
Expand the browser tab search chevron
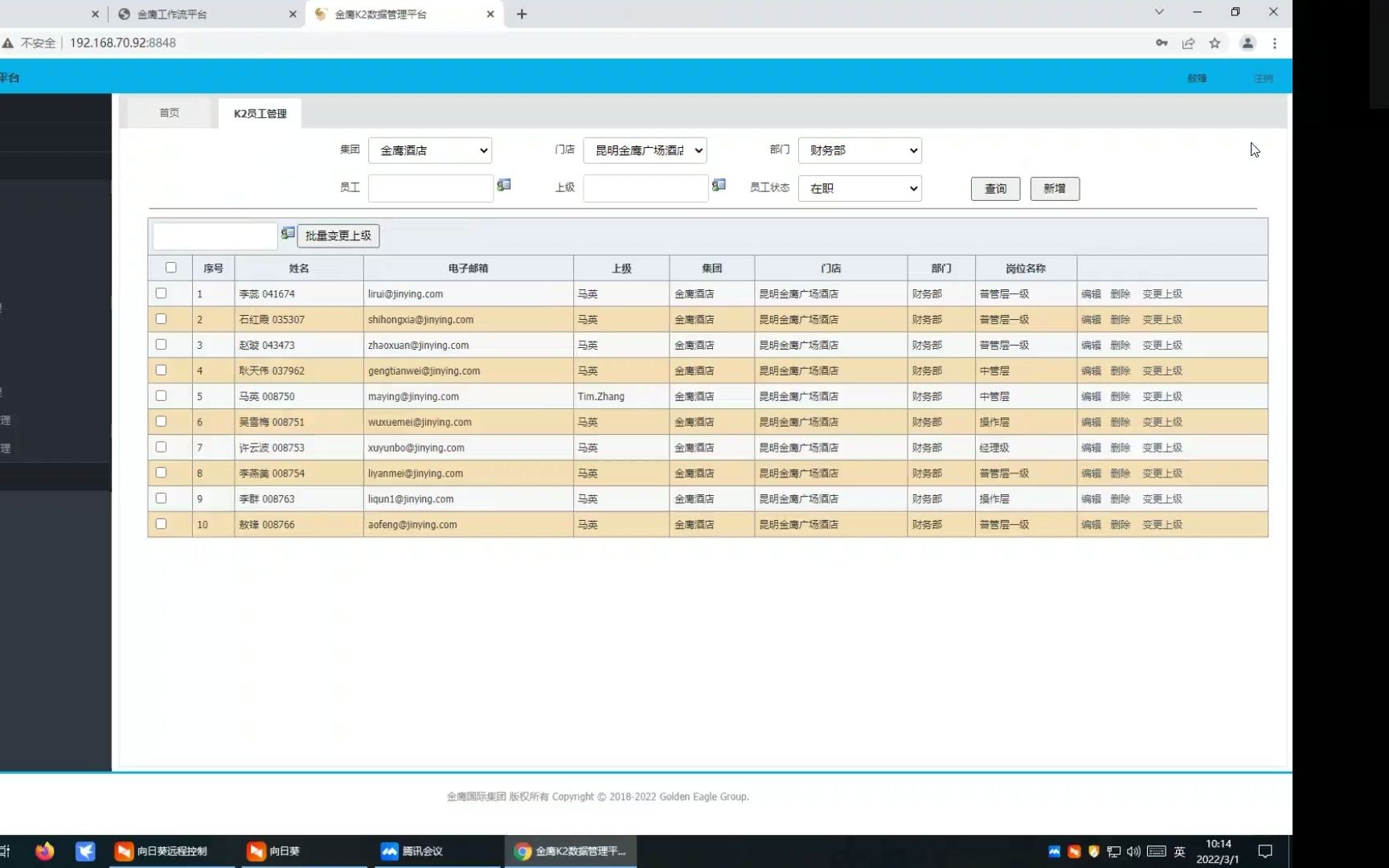(1159, 12)
